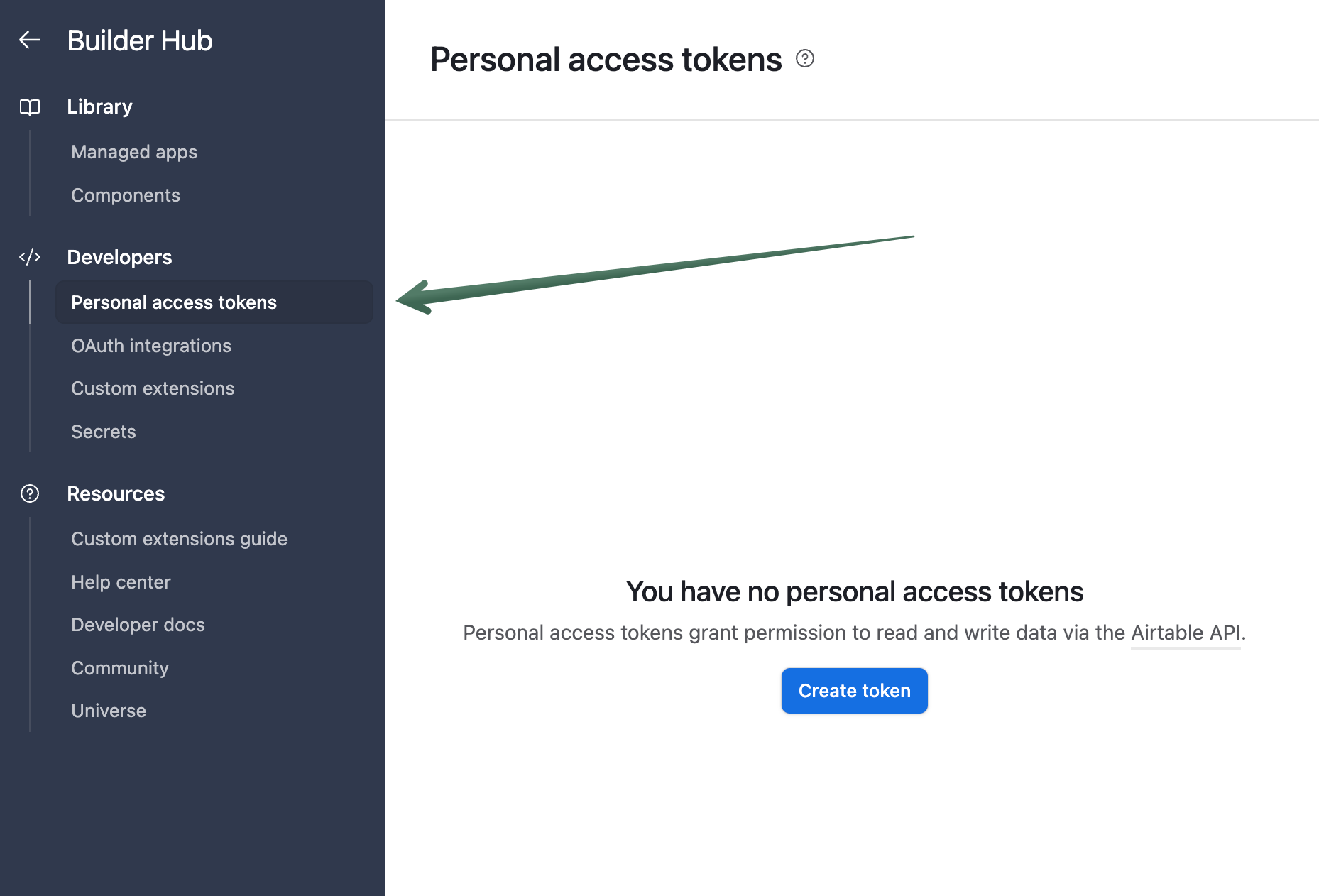Viewport: 1319px width, 896px height.
Task: Follow the Airtable API link
Action: (1186, 633)
